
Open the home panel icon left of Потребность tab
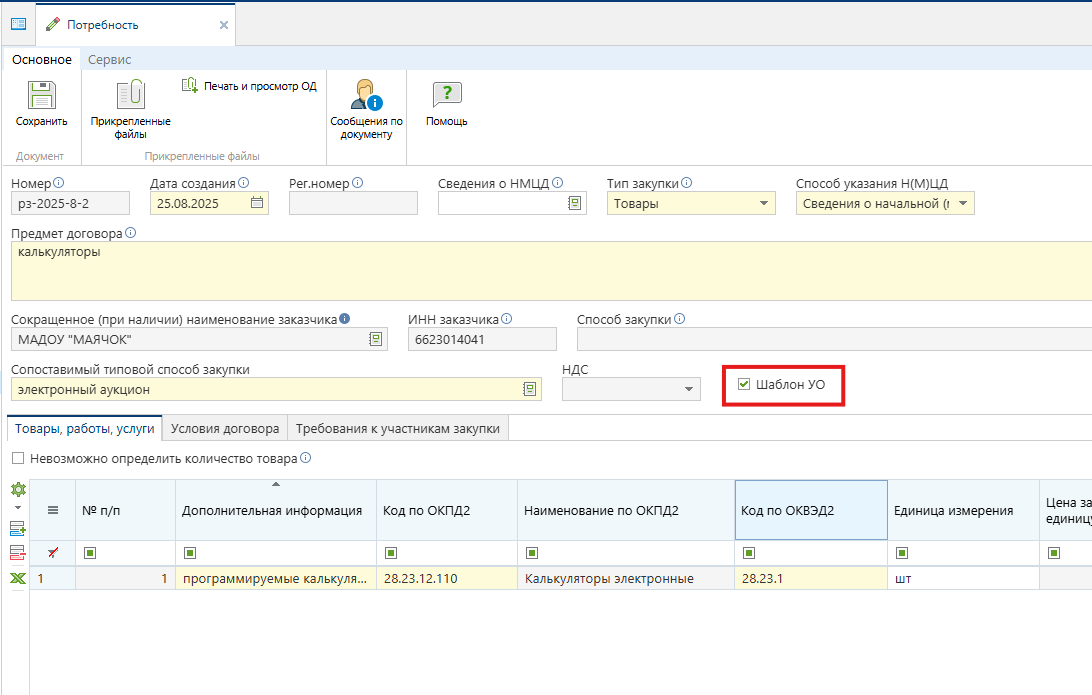pyautogui.click(x=18, y=24)
